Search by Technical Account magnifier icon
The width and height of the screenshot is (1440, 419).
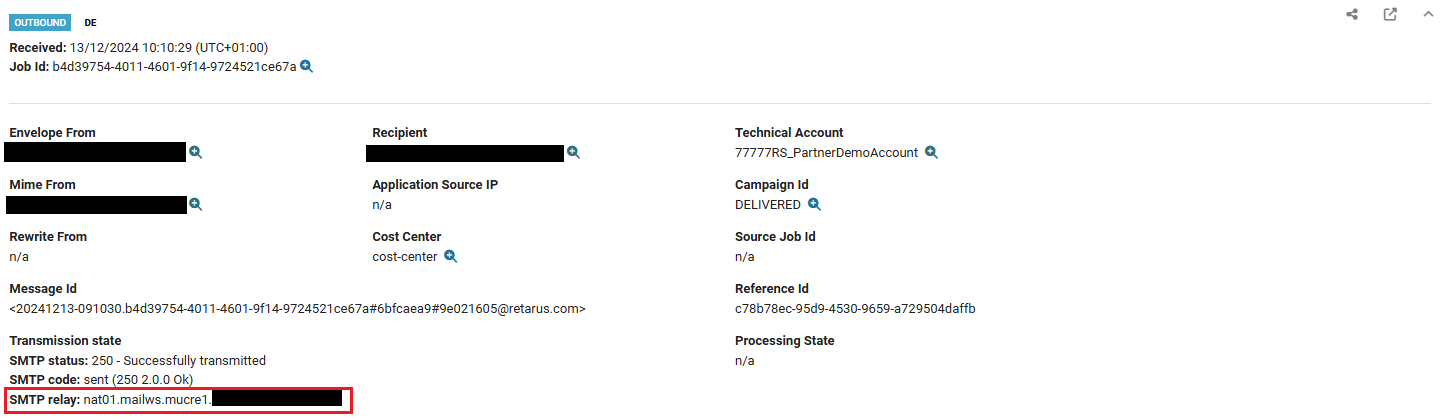pos(931,152)
